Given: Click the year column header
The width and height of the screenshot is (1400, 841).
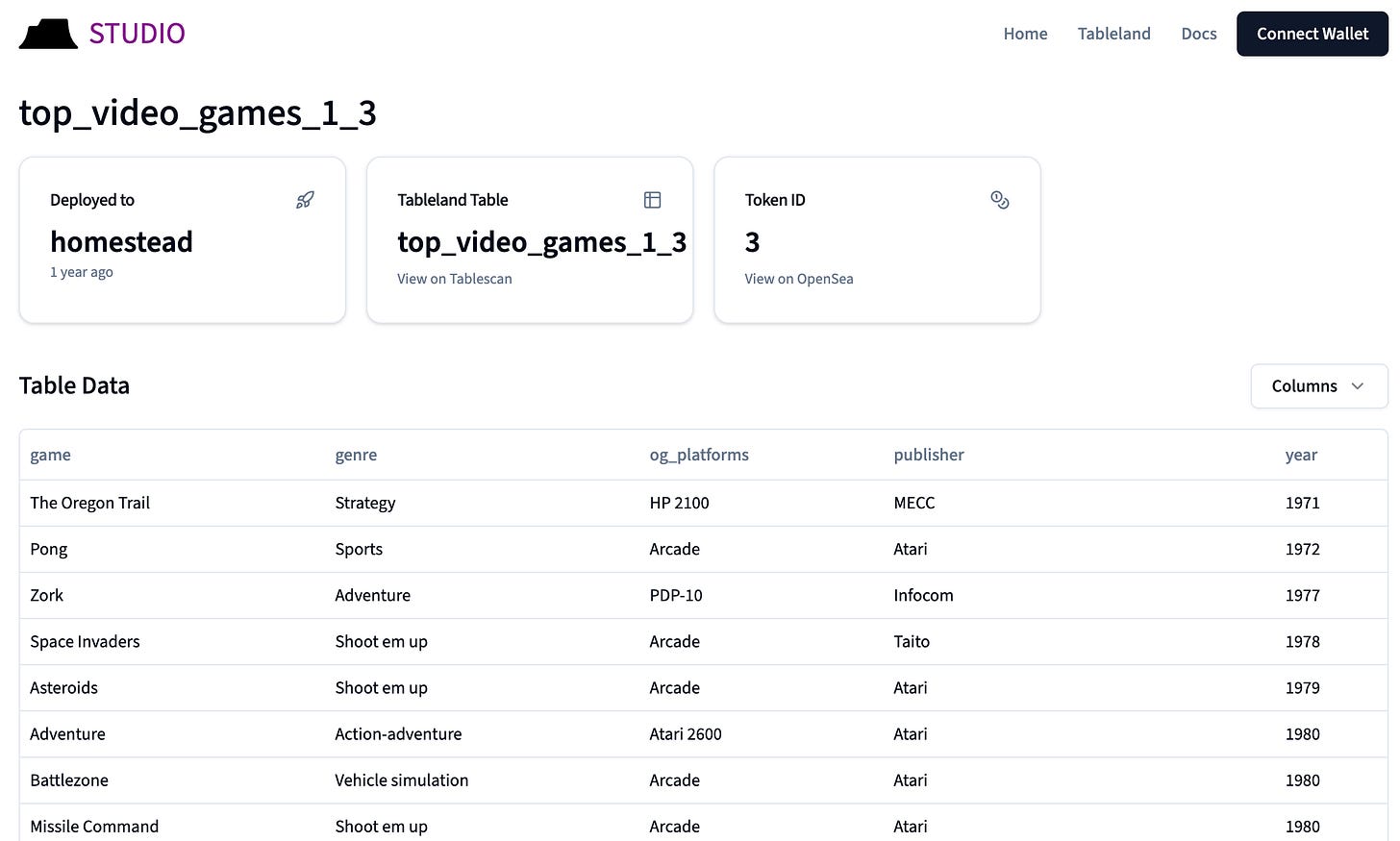Looking at the screenshot, I should (1301, 455).
